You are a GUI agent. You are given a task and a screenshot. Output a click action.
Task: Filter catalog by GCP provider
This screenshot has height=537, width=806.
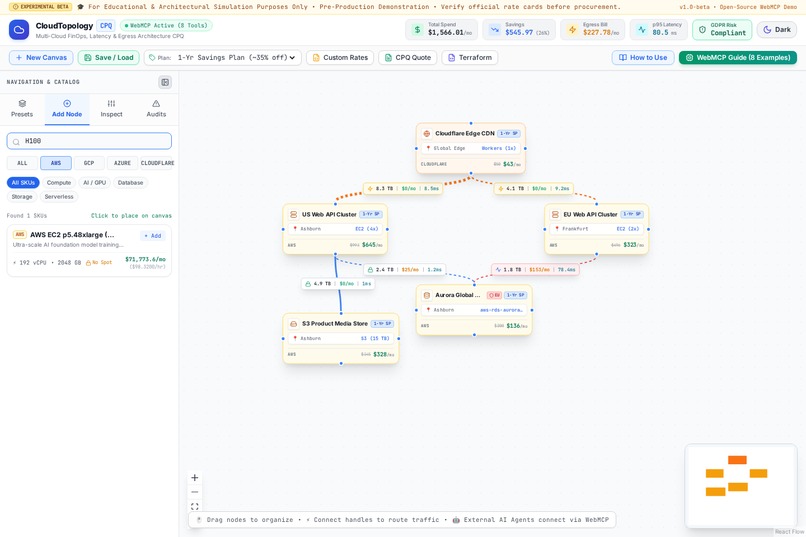(89, 163)
